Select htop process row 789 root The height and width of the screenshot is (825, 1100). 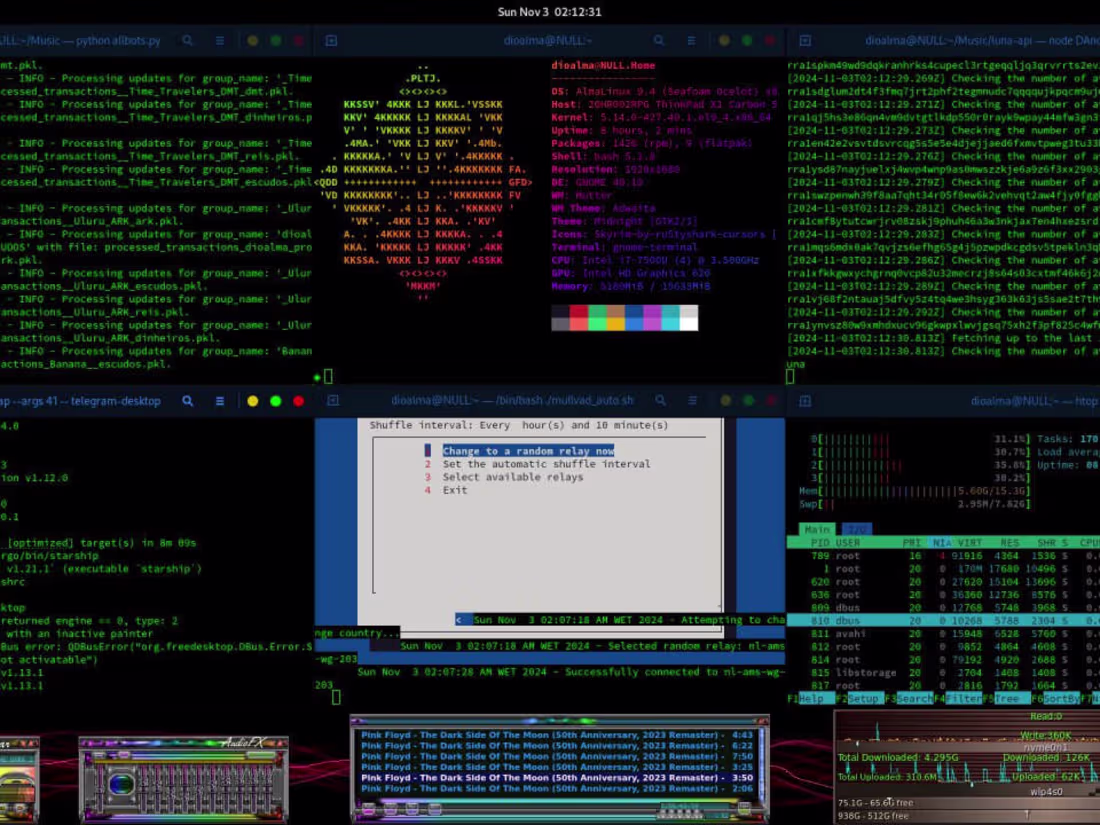tap(943, 556)
